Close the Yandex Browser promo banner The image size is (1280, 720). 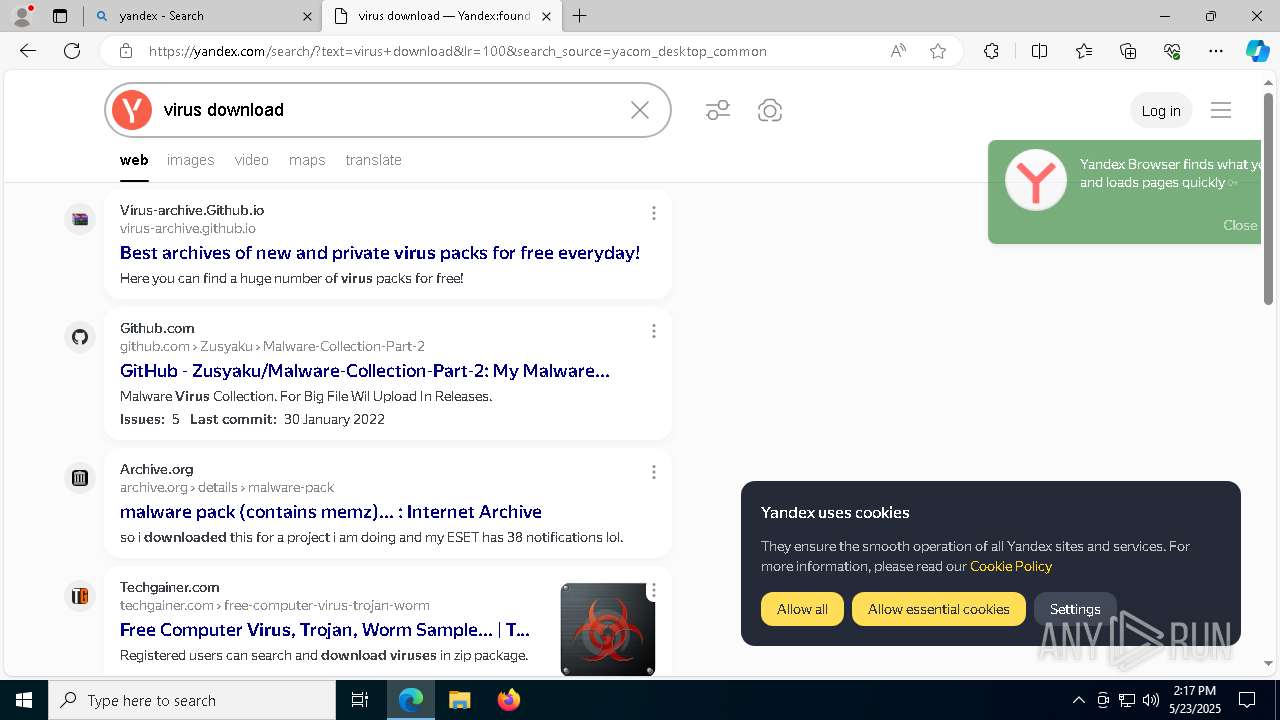1240,225
